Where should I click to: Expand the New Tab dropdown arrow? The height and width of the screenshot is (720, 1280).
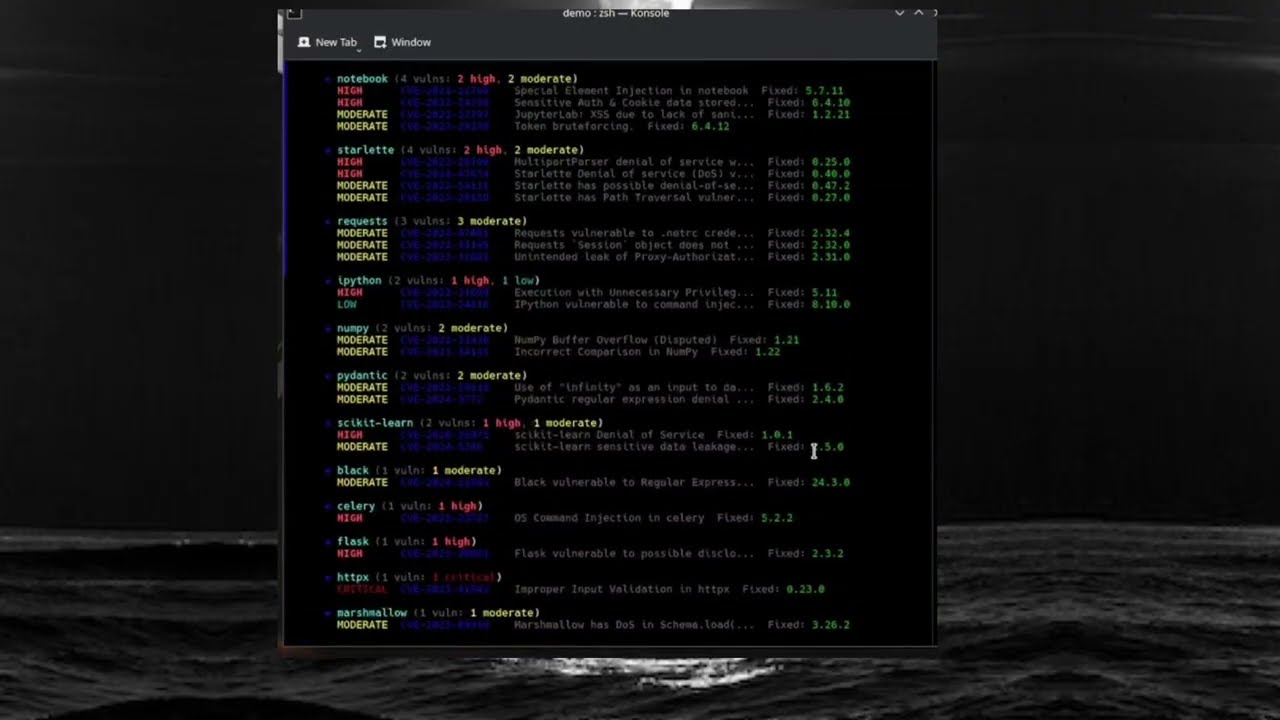click(358, 49)
